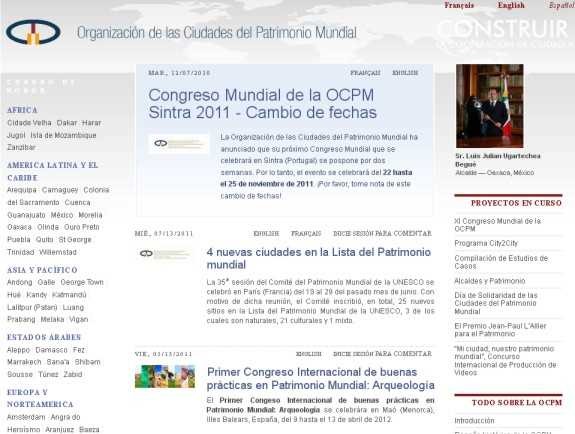Open Aleppo city link
Viewport: 575px width, 434px height.
click(x=18, y=350)
